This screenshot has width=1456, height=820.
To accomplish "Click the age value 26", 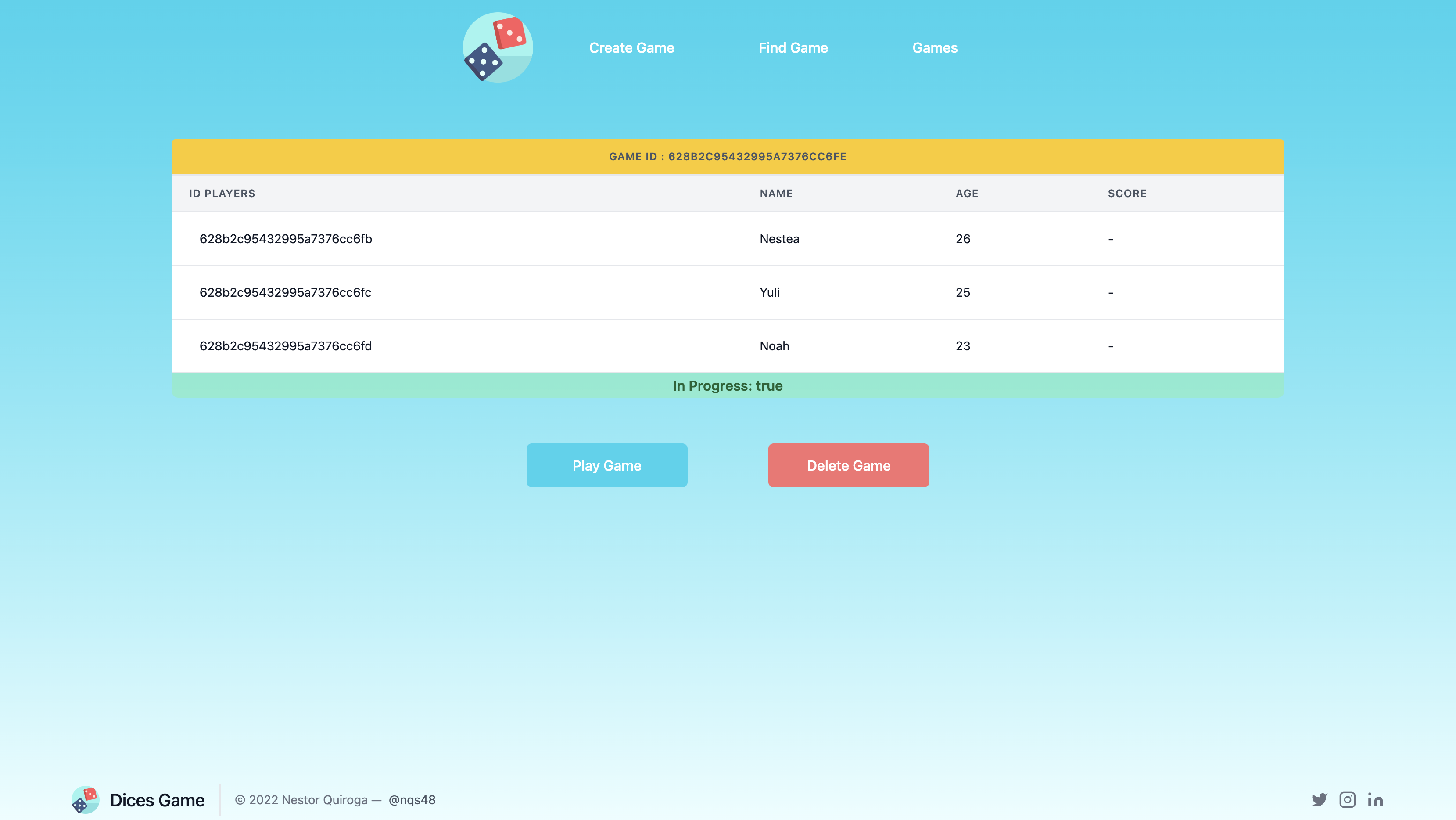I will 963,239.
